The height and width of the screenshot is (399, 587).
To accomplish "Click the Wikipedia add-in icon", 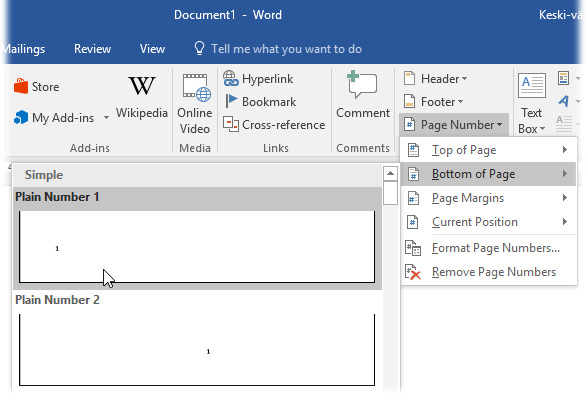I will click(x=142, y=86).
